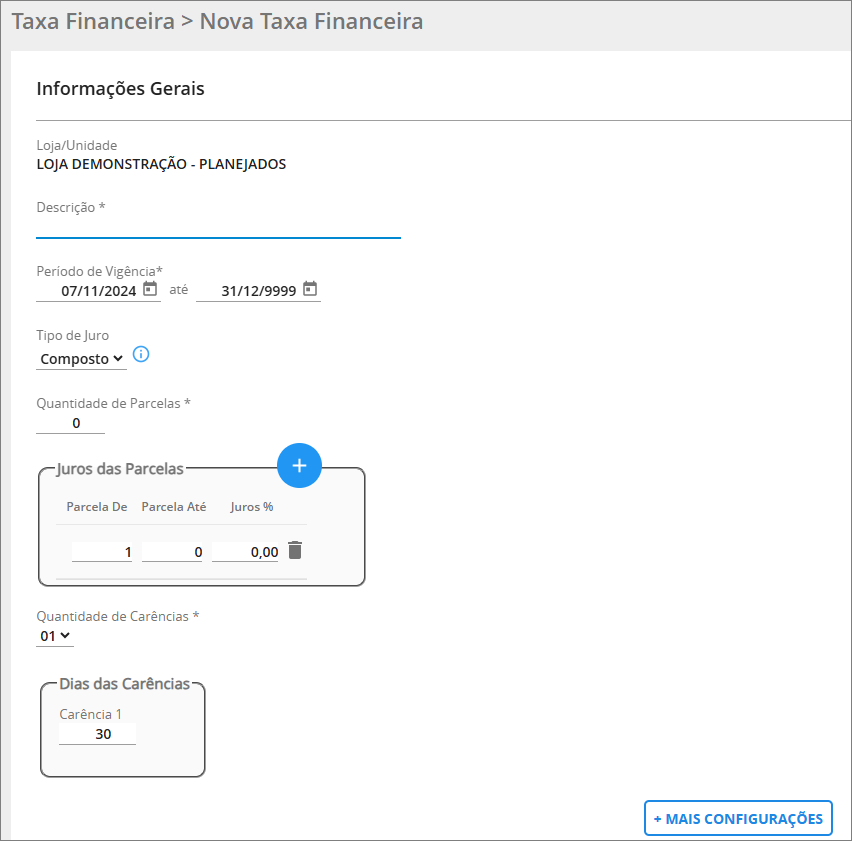The height and width of the screenshot is (841, 852).
Task: Click the LOJA DEMONSTRAÇÃO - PLANEJADOS text
Action: pyautogui.click(x=161, y=164)
